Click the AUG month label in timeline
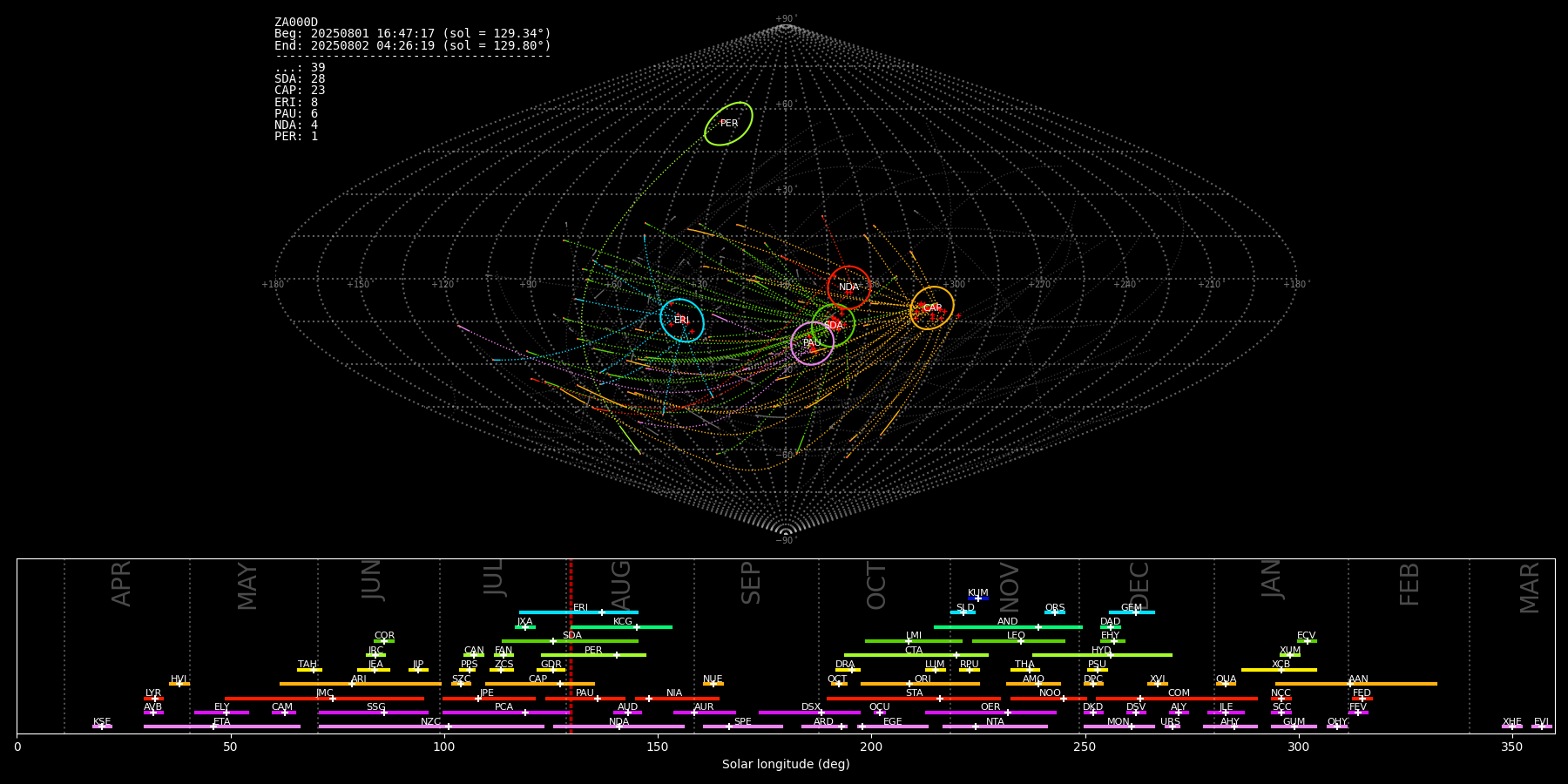This screenshot has height=784, width=1568. point(621,585)
